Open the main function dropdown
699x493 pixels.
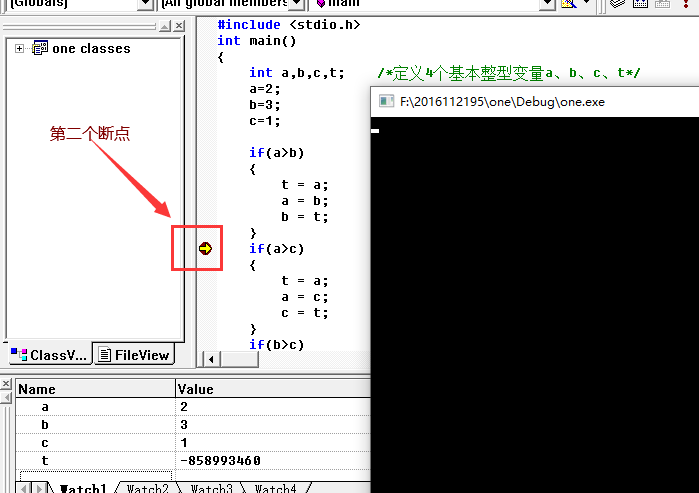click(547, 4)
